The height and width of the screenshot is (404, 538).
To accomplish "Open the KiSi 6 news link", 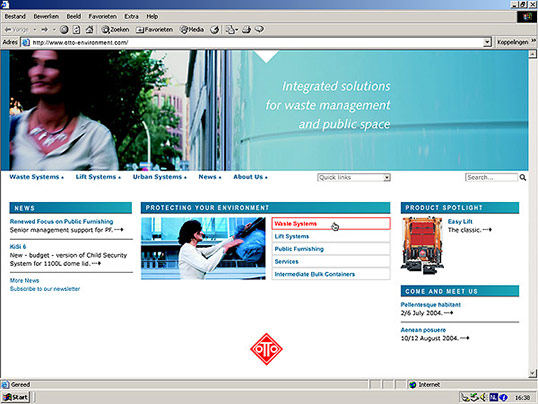I will 18,247.
